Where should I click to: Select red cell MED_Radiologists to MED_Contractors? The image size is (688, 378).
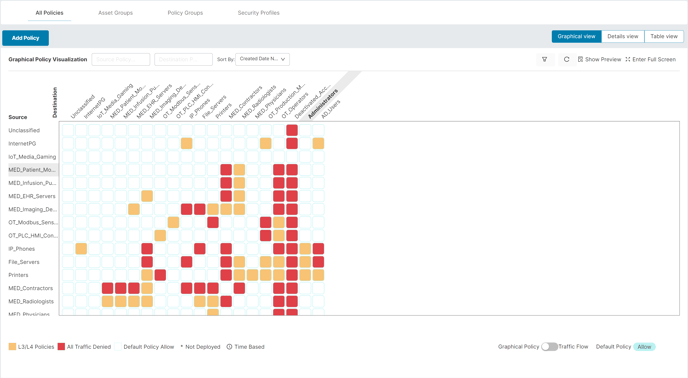(226, 302)
